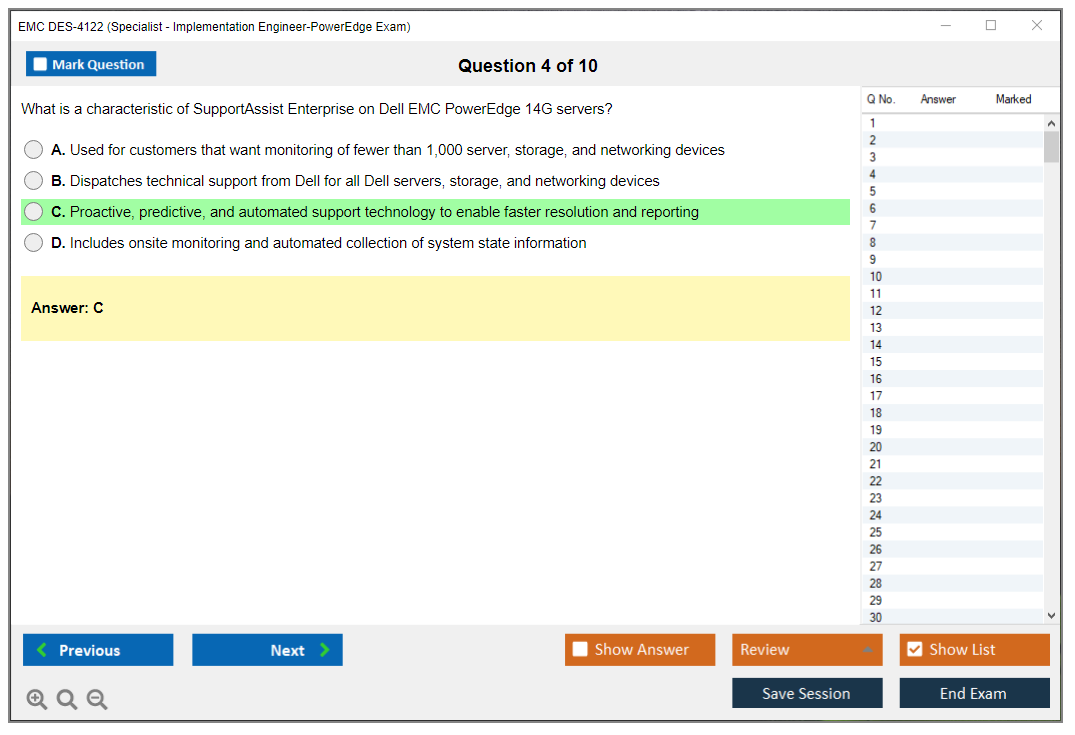The image size is (1075, 735).
Task: Select radio button for option C
Action: [34, 212]
